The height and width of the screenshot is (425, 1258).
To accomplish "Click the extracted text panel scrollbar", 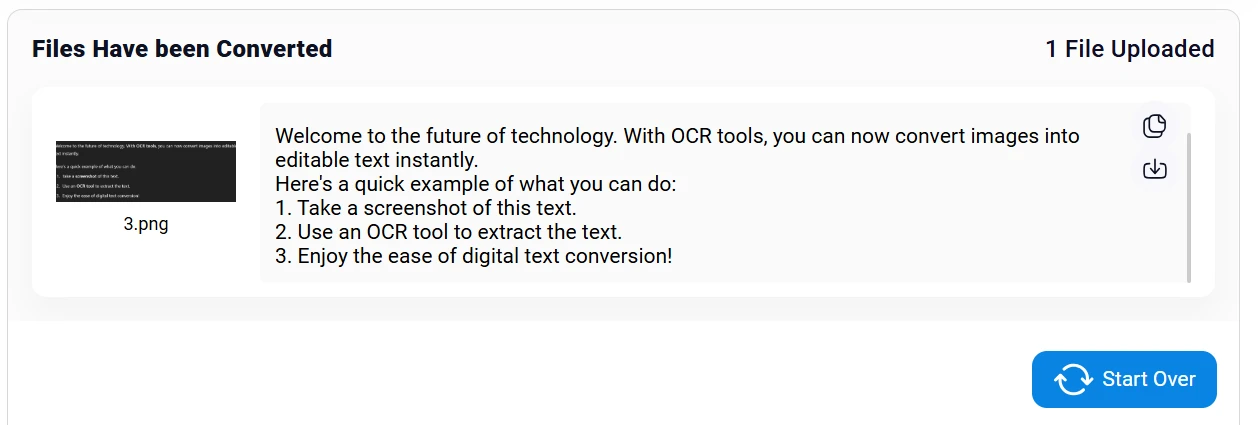I will [1188, 206].
